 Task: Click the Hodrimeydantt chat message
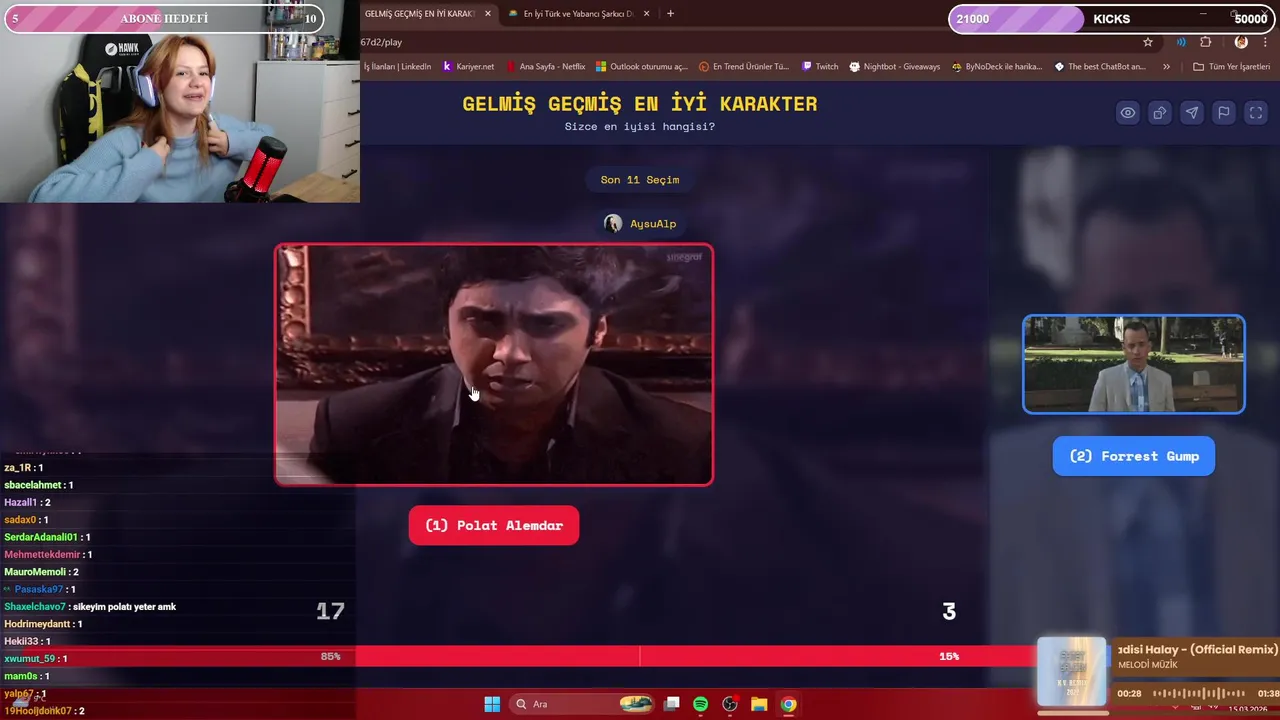pyautogui.click(x=43, y=624)
